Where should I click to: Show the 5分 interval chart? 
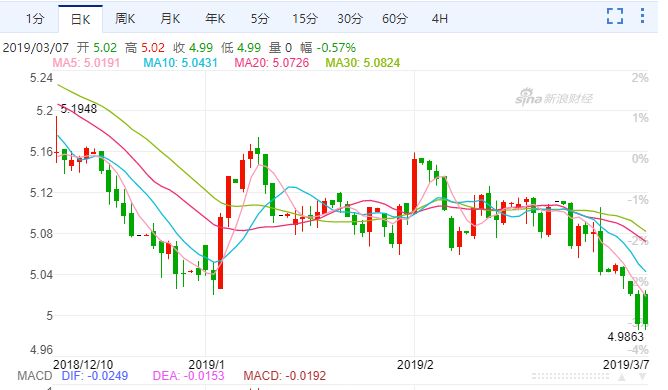coord(260,19)
